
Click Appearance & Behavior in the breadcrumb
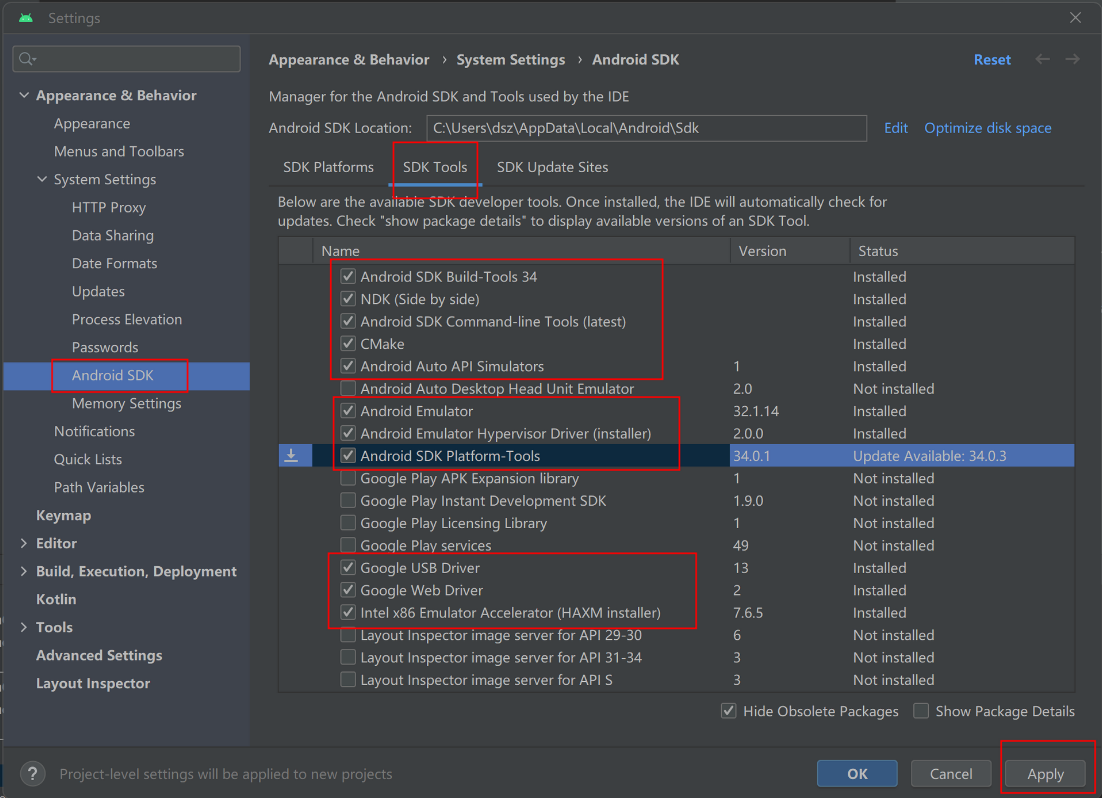[x=349, y=60]
